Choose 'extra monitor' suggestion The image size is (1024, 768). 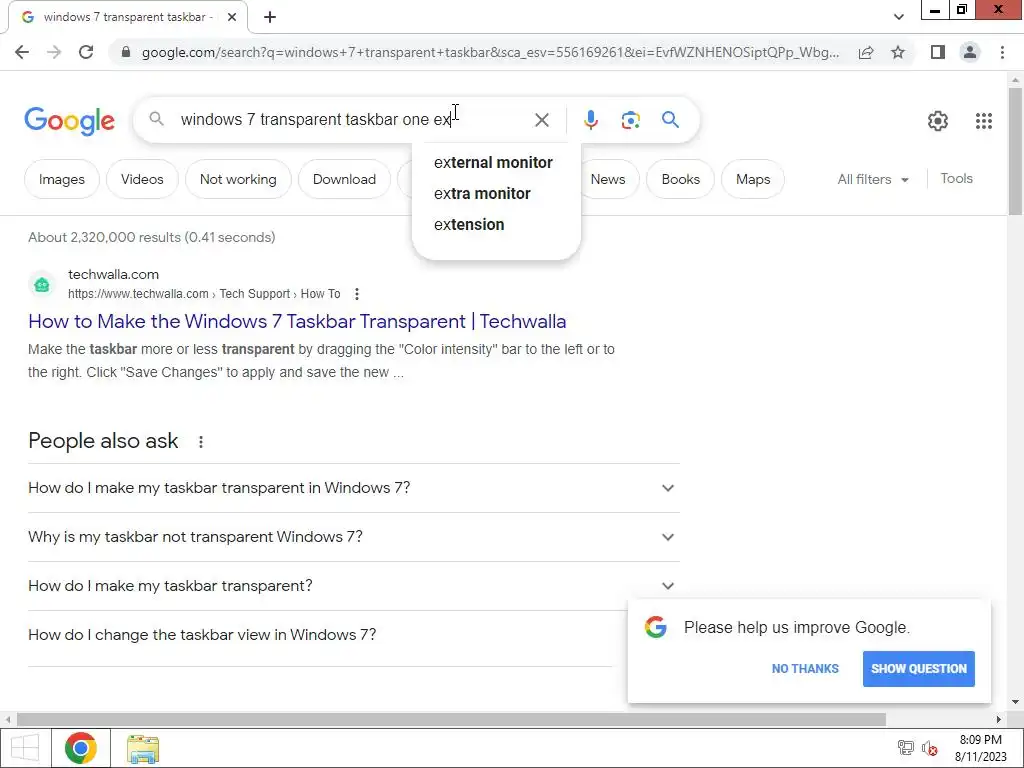(x=482, y=194)
